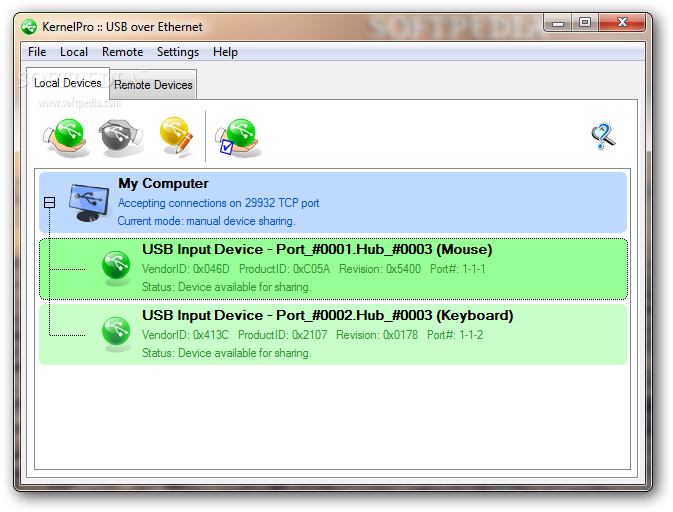This screenshot has height=512, width=673.
Task: Select the My Computer heading
Action: click(164, 183)
